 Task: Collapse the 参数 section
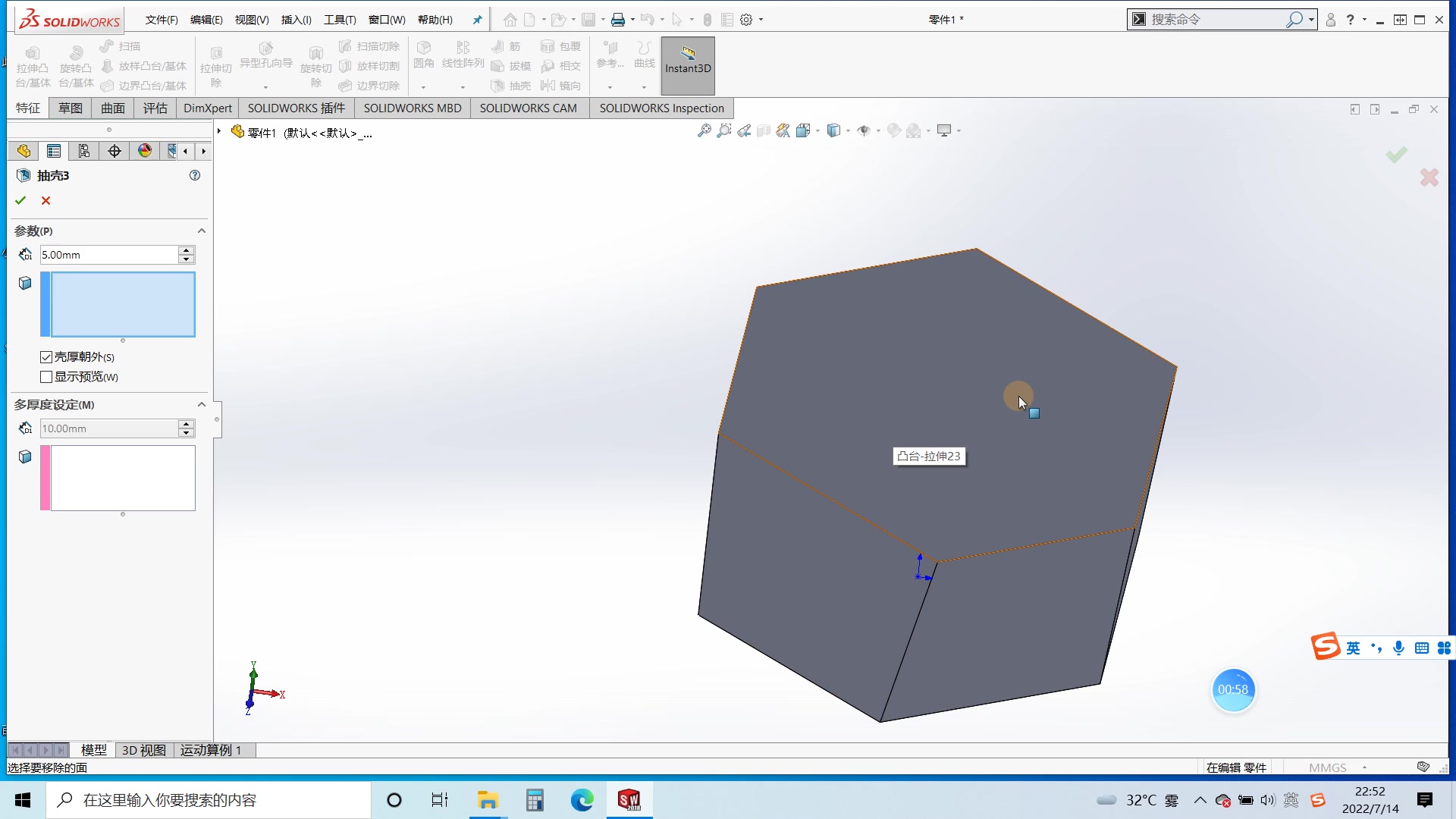[202, 231]
